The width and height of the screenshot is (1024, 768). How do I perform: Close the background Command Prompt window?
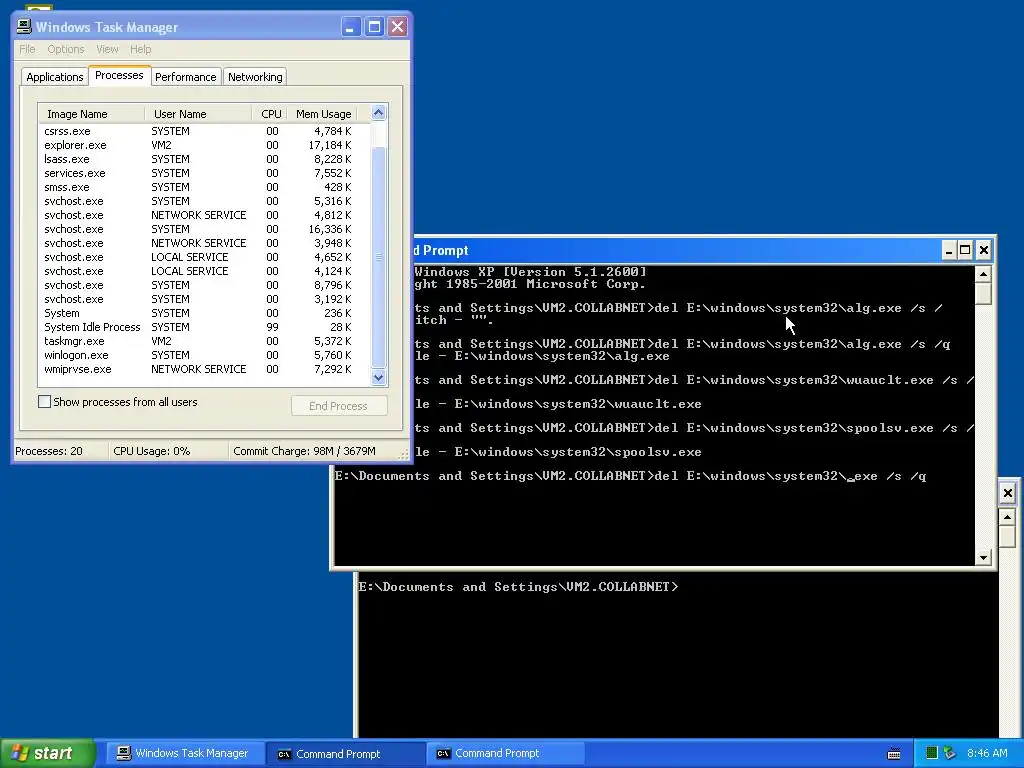point(1008,493)
